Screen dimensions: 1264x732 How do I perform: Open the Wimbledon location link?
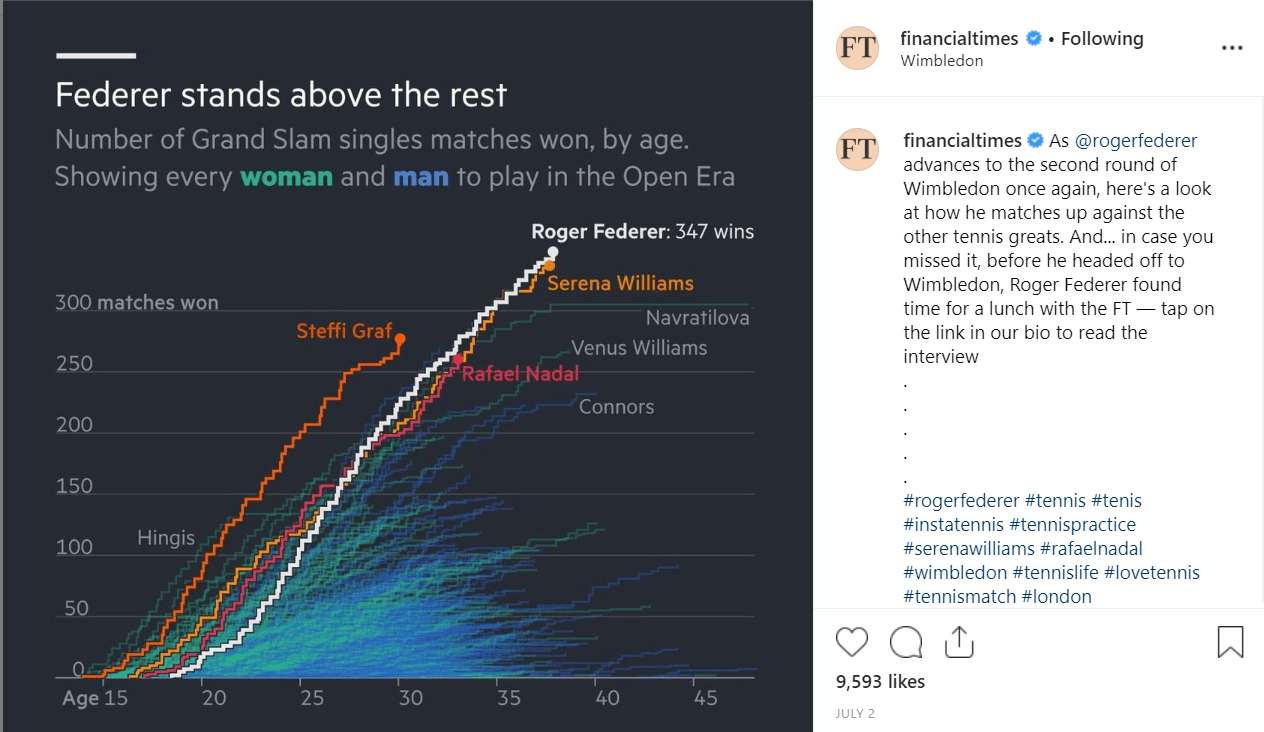[x=942, y=61]
